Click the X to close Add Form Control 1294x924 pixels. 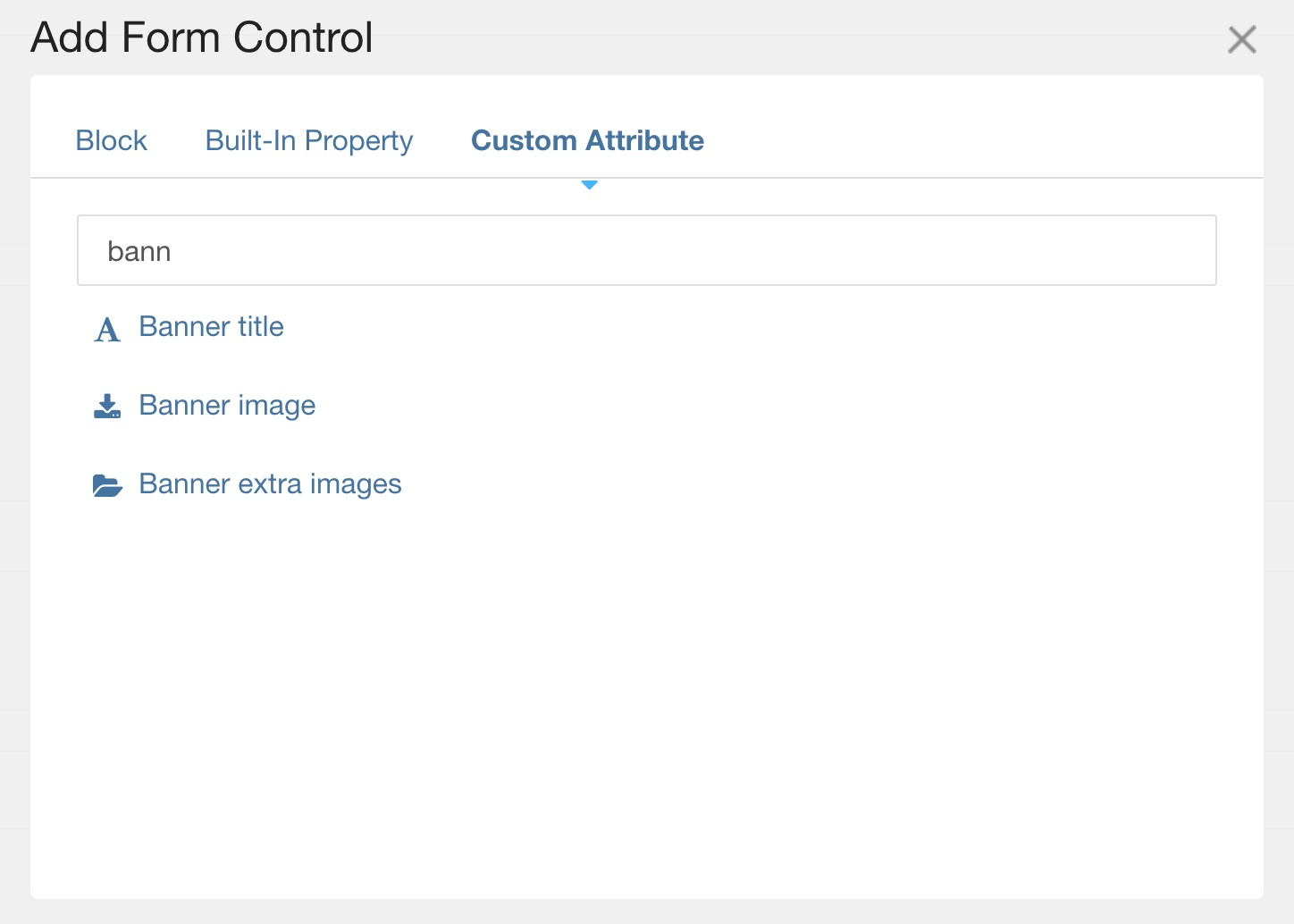pos(1242,39)
